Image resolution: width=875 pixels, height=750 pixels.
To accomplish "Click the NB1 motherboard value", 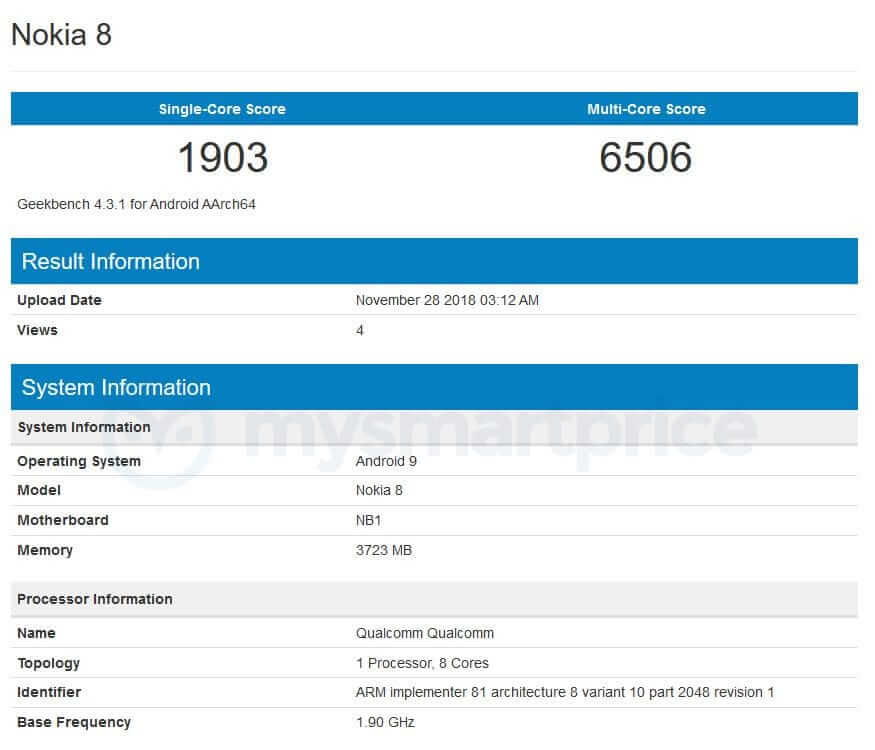I will 370,520.
